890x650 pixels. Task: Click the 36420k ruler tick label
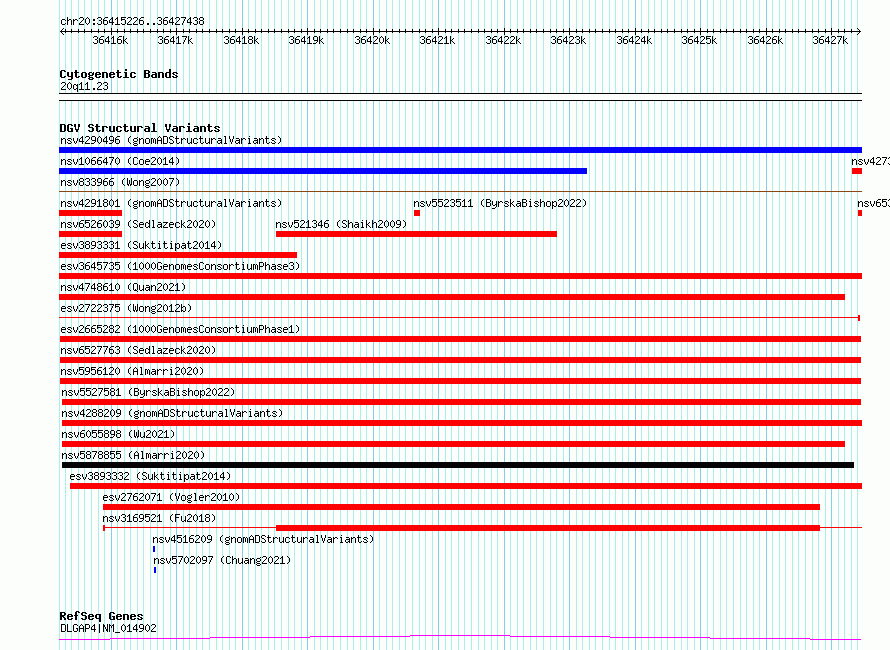[372, 40]
